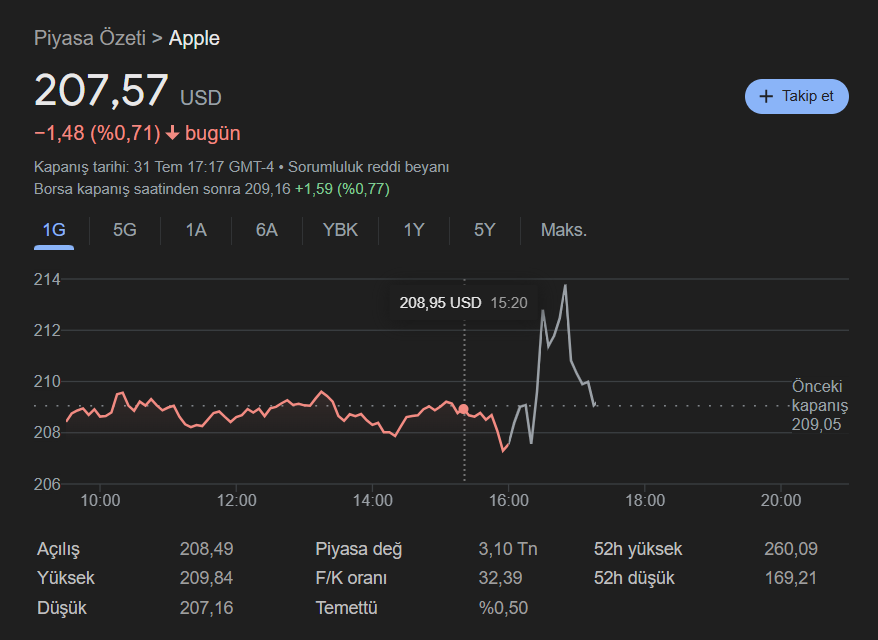Click the red down arrow beside bugün
Viewport: 878px width, 640px height.
click(172, 133)
